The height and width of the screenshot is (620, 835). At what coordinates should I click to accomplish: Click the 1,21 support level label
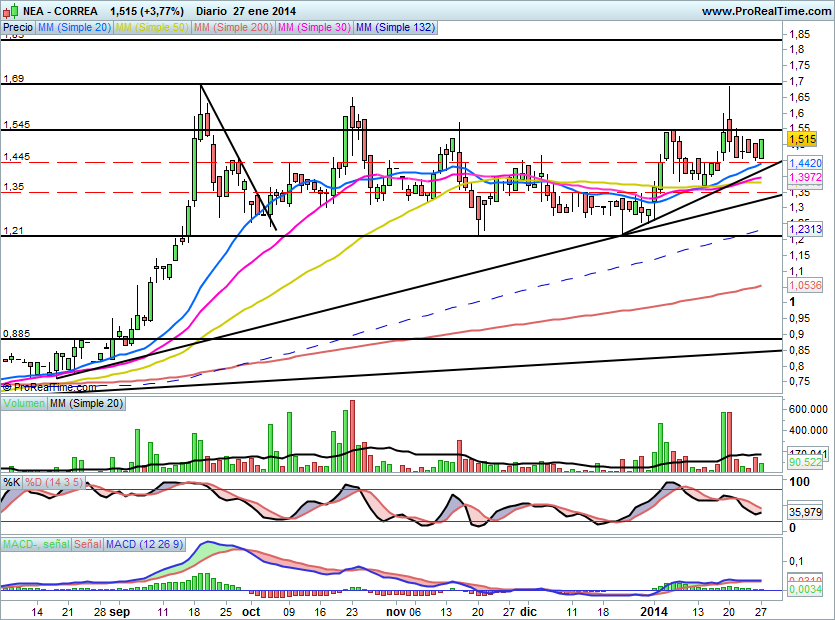point(13,231)
